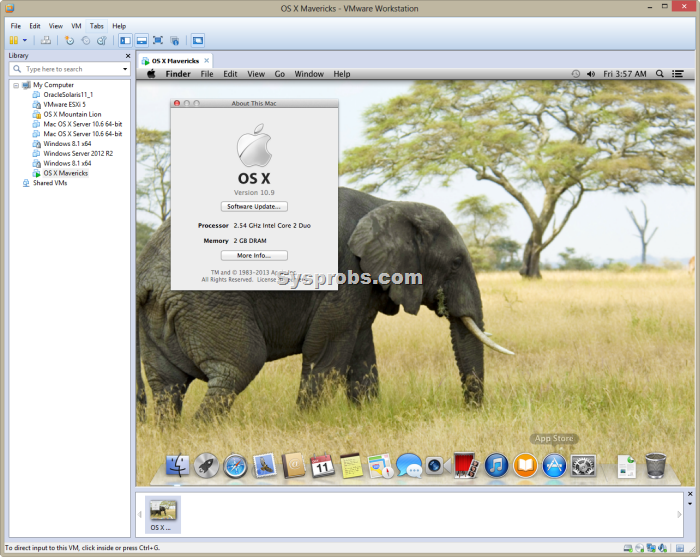
Task: Click the Unity mode toolbar icon
Action: click(x=175, y=41)
